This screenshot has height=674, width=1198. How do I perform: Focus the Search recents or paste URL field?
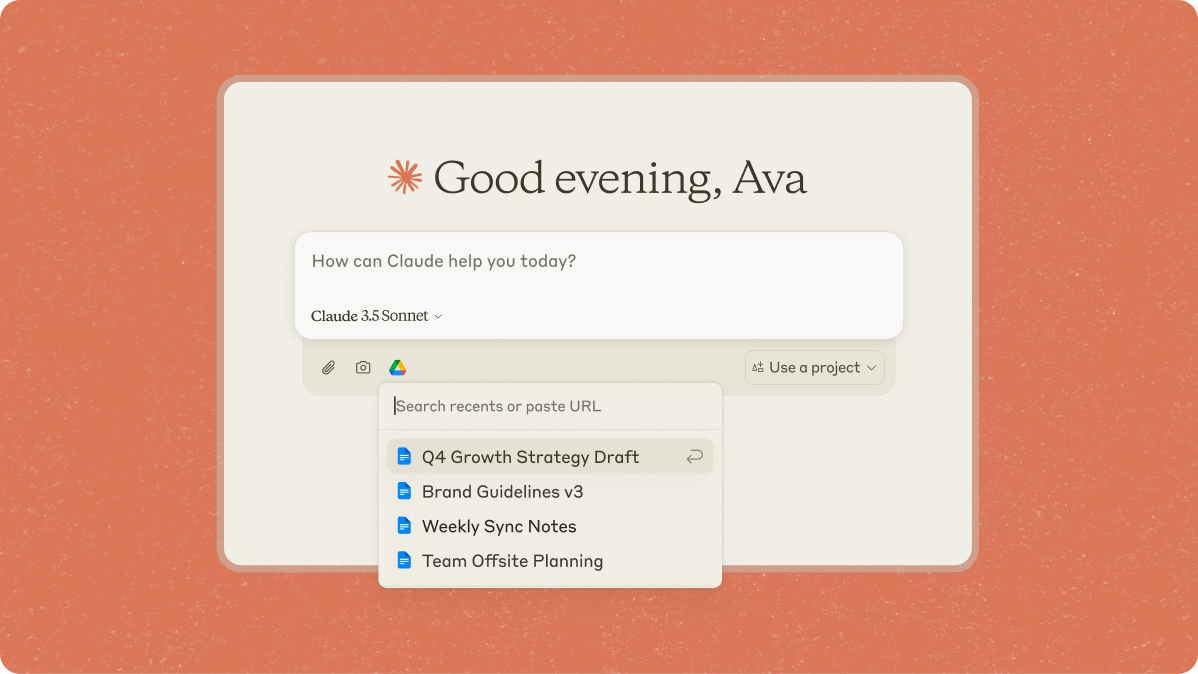point(550,406)
